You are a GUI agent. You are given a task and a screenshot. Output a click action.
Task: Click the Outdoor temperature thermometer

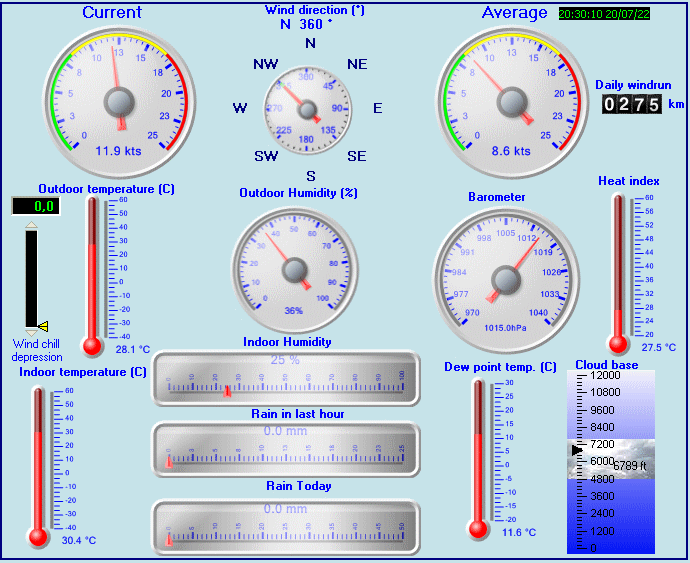pos(93,275)
